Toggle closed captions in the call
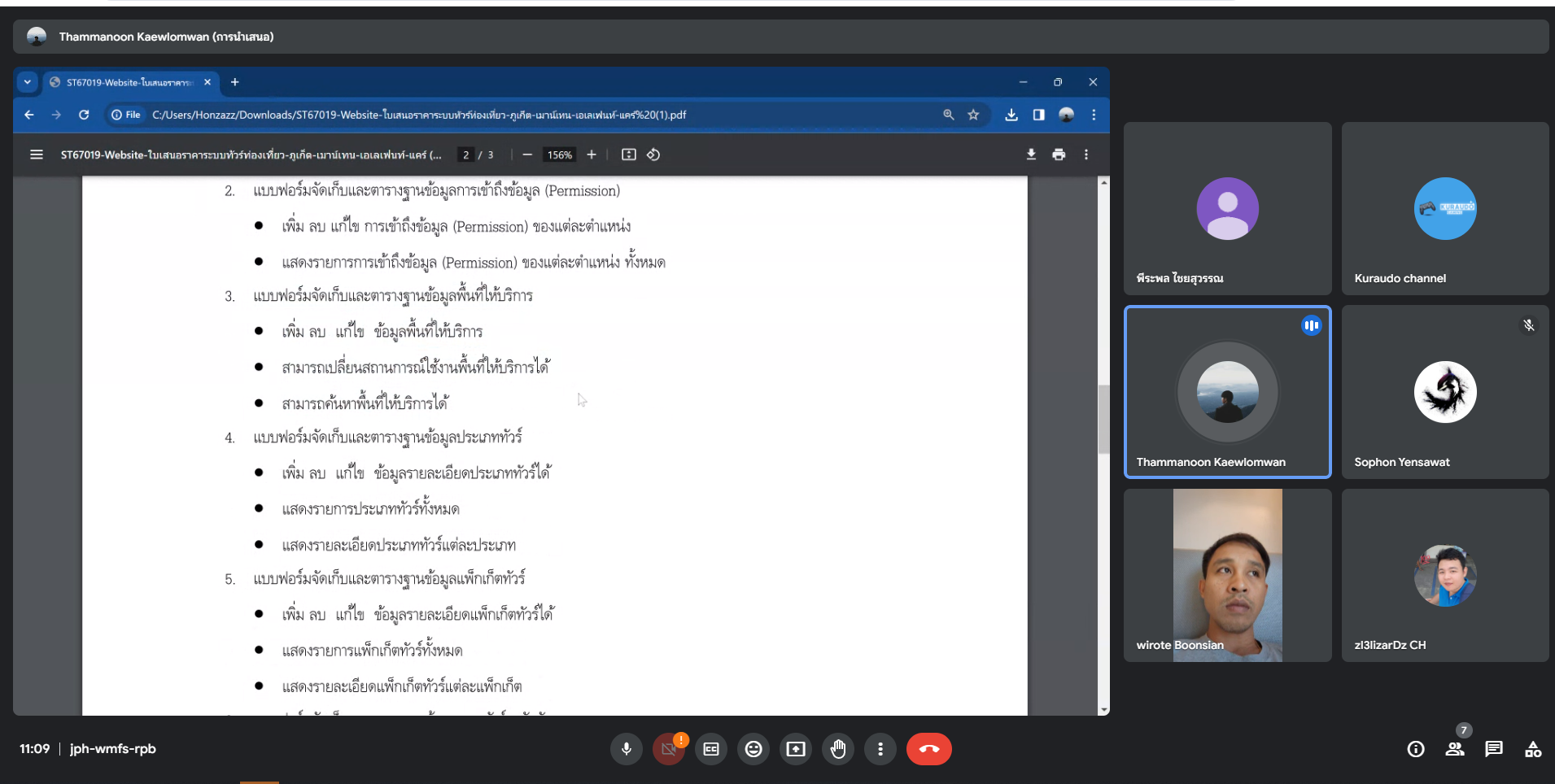Screen dimensions: 1555x784 click(x=711, y=749)
